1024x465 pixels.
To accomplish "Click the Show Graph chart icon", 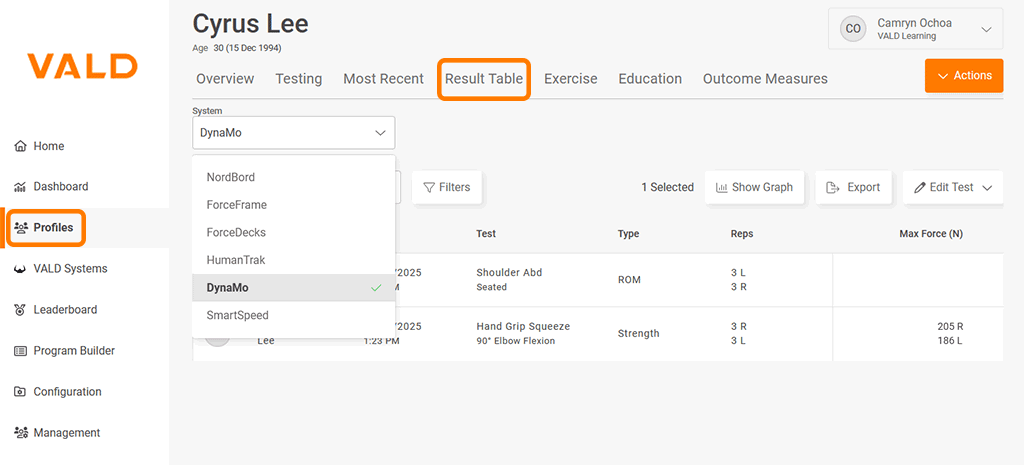I will tap(722, 187).
